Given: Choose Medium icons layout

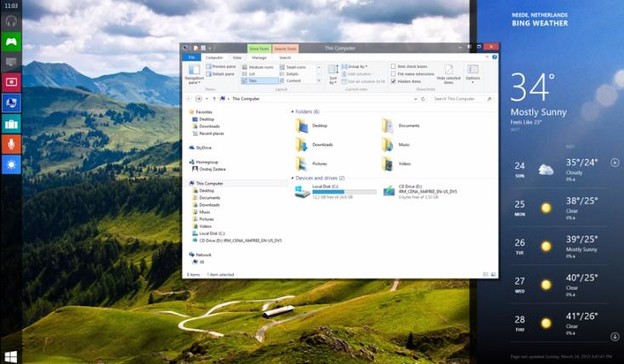Looking at the screenshot, I should tap(258, 67).
